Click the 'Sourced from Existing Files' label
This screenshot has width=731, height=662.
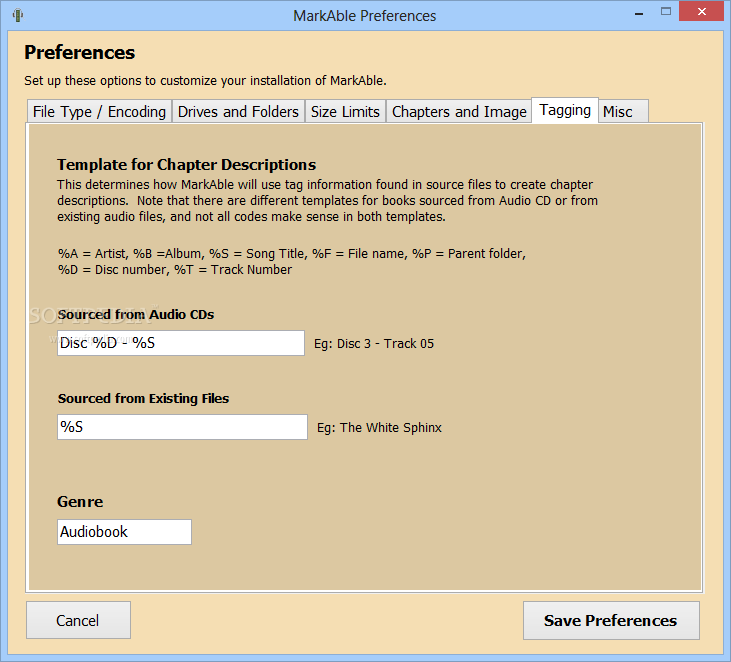click(x=143, y=399)
